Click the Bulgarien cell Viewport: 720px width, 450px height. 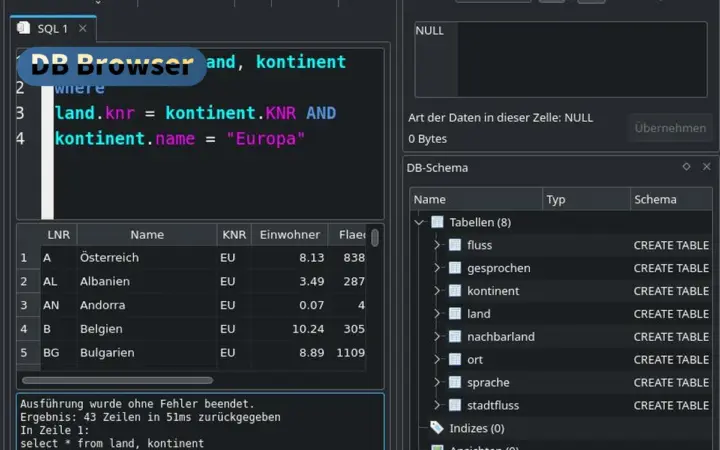tap(147, 353)
